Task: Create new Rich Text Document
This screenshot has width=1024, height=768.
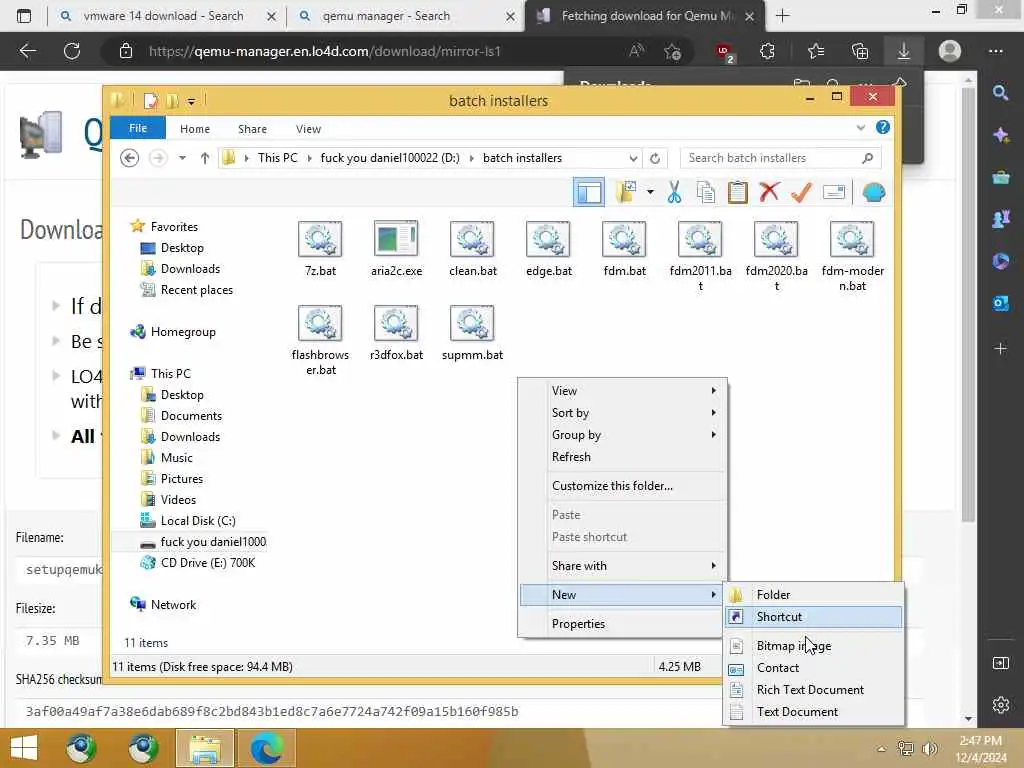Action: (814, 690)
